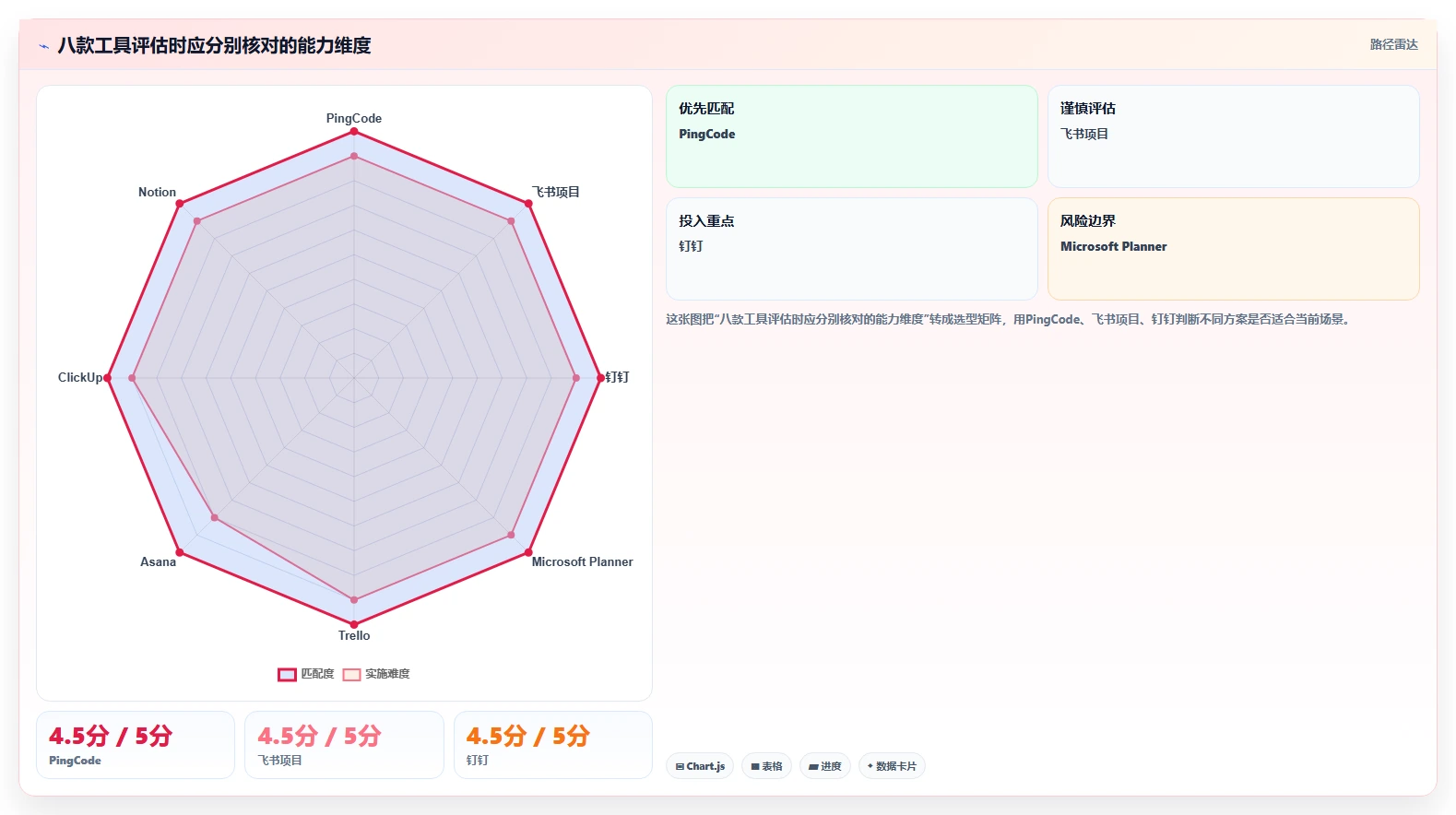Click the Asana axis label on radar
This screenshot has height=815, width=1456.
(x=158, y=561)
